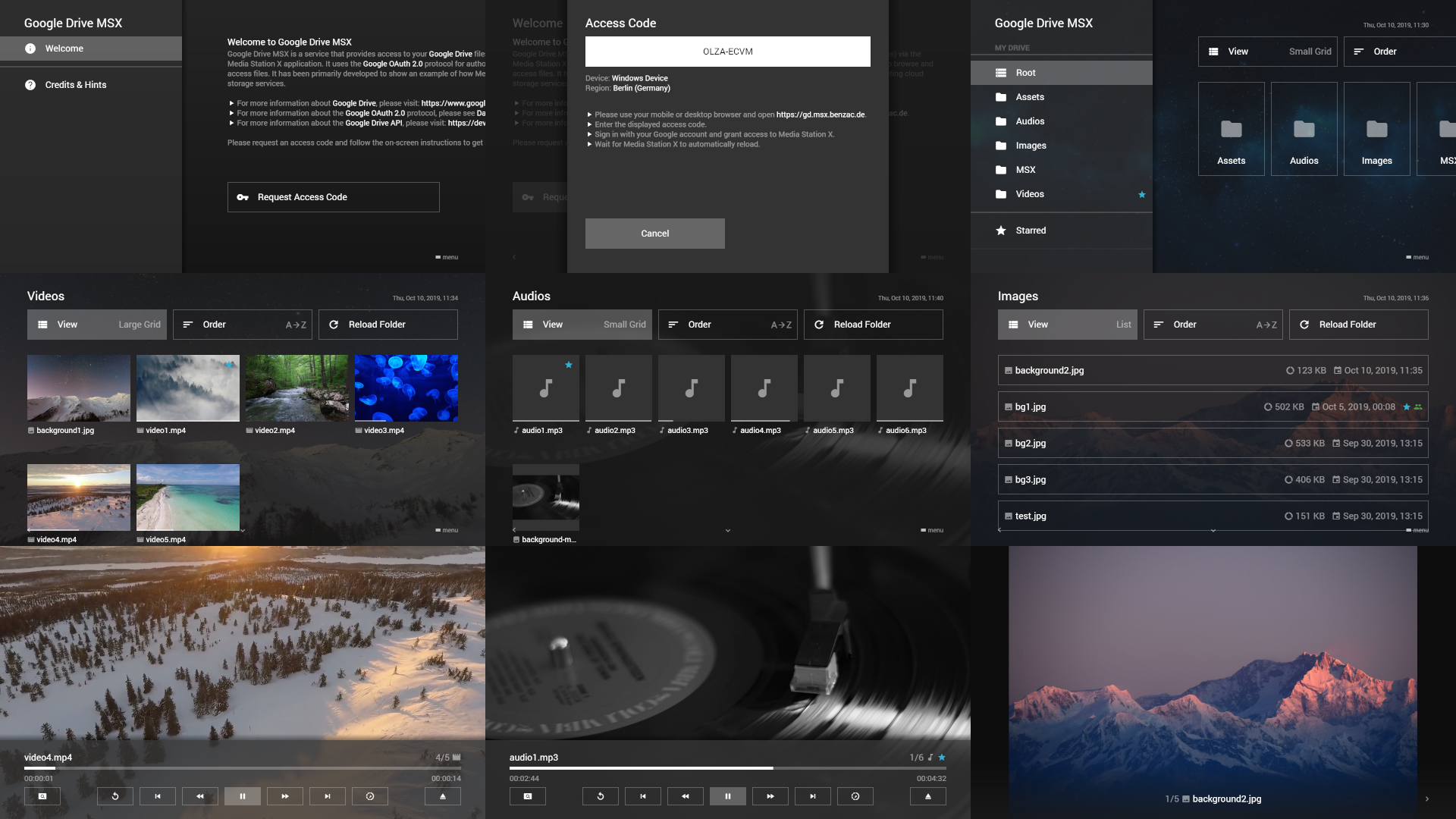Select Starred in My Drive menu
Viewport: 1456px width, 819px height.
point(1062,231)
